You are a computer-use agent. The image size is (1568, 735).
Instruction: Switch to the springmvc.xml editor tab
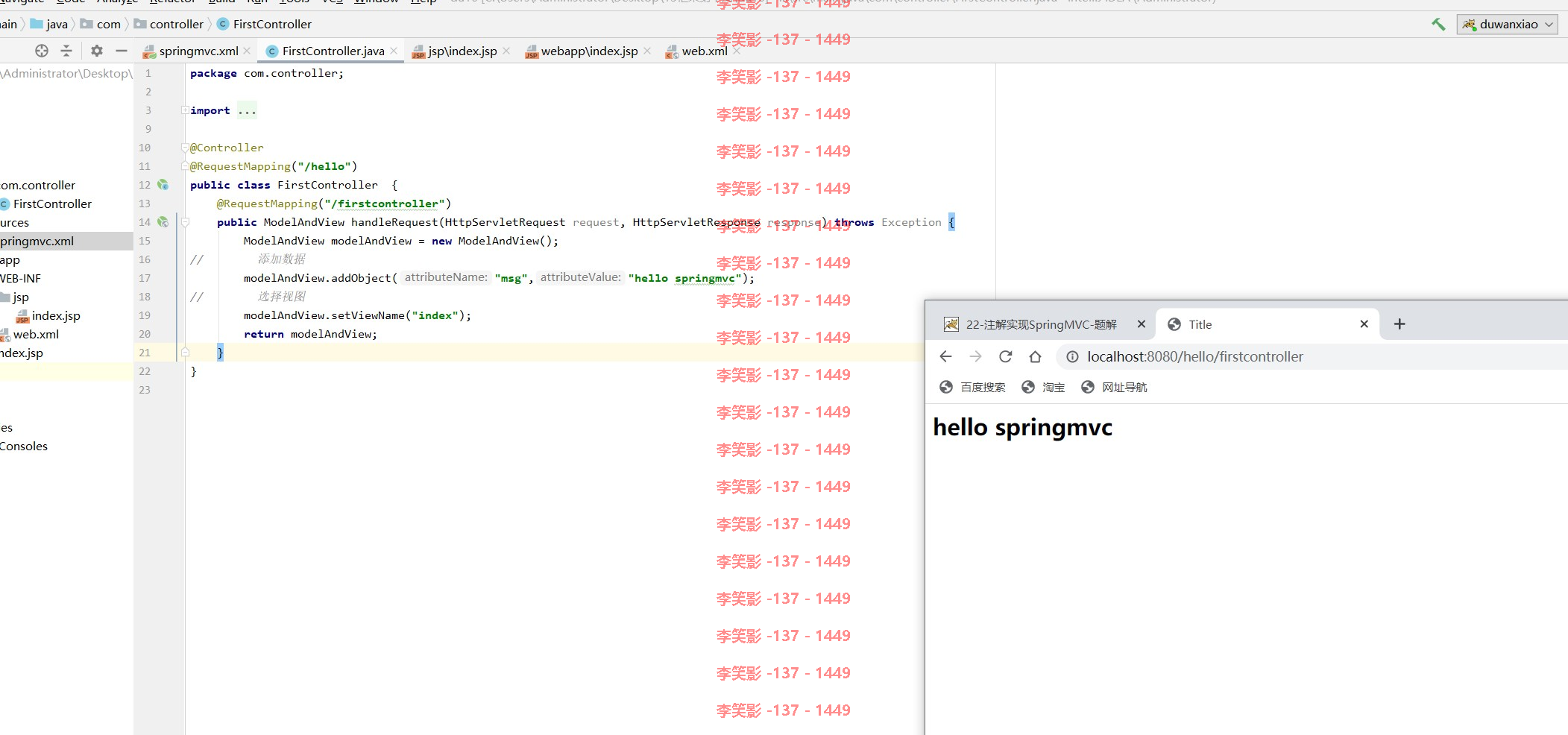click(x=198, y=51)
